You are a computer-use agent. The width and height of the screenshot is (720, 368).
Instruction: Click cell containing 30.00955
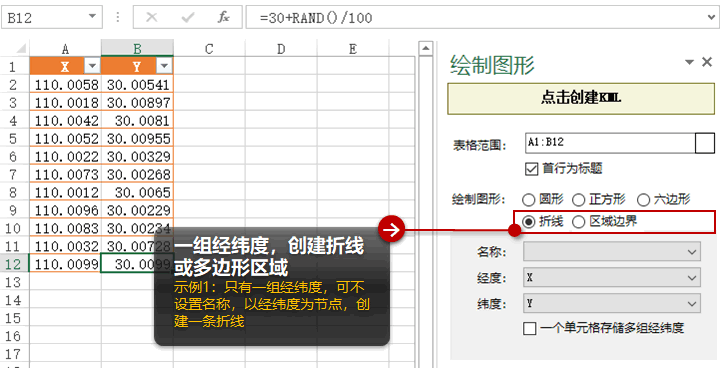[x=137, y=138]
